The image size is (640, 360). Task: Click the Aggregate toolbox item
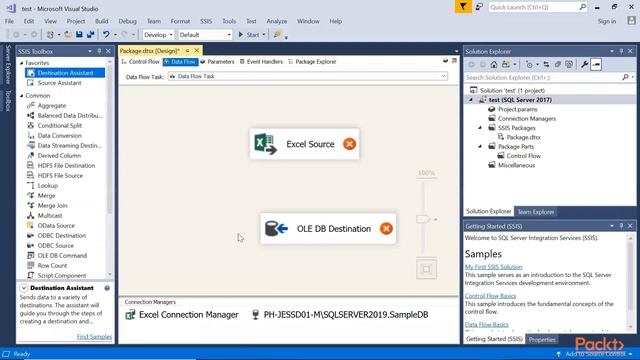(x=51, y=105)
